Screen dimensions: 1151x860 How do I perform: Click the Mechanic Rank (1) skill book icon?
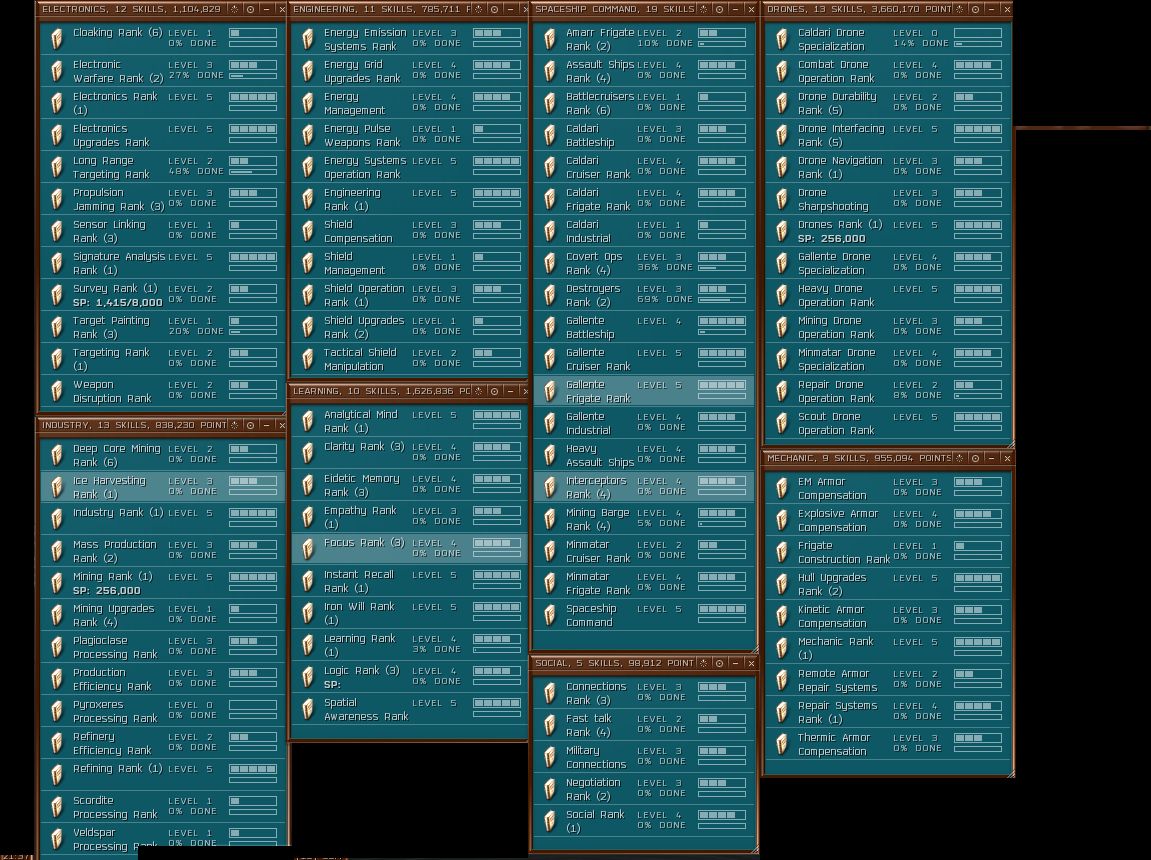click(783, 648)
